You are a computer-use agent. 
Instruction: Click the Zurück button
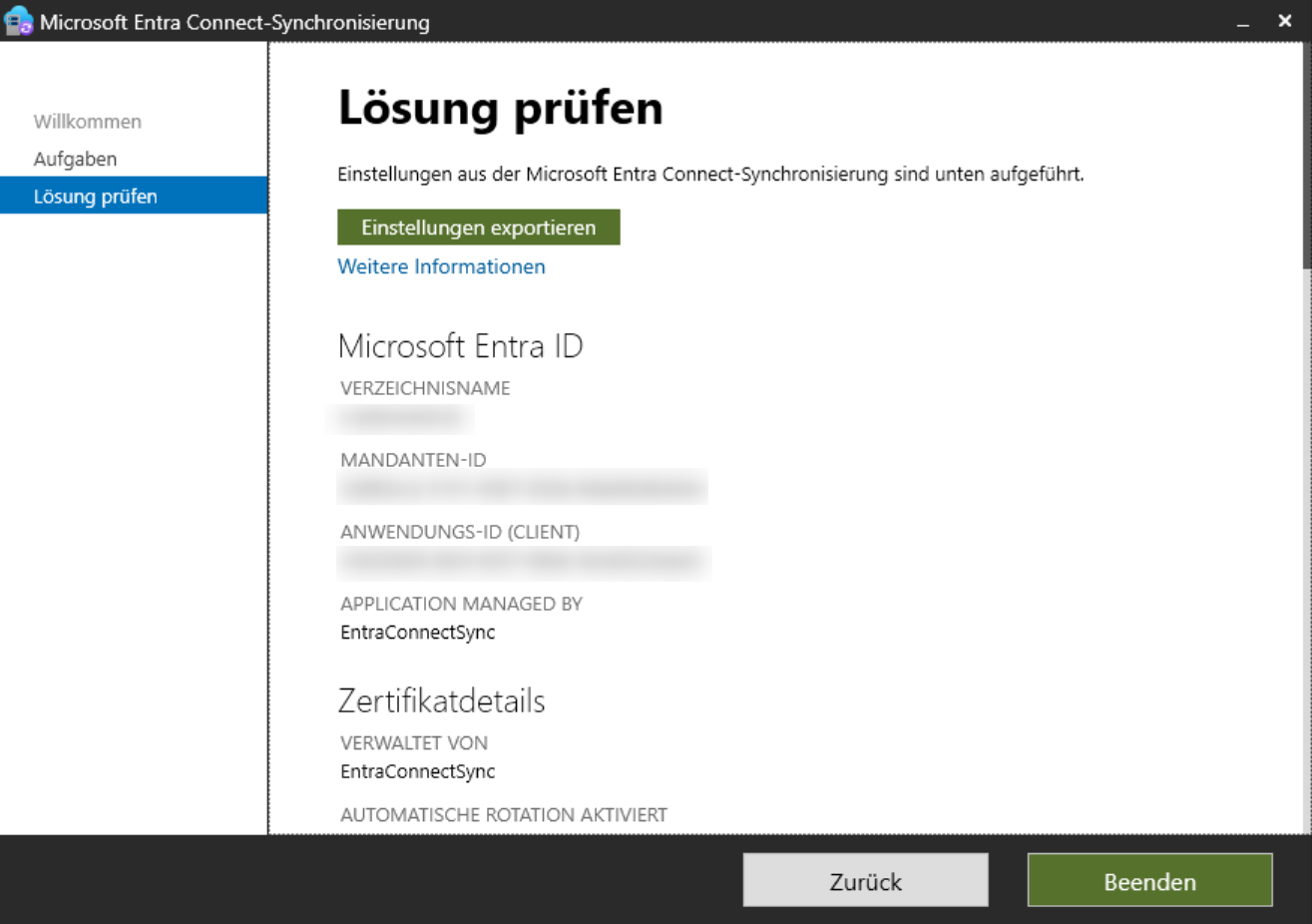point(865,881)
